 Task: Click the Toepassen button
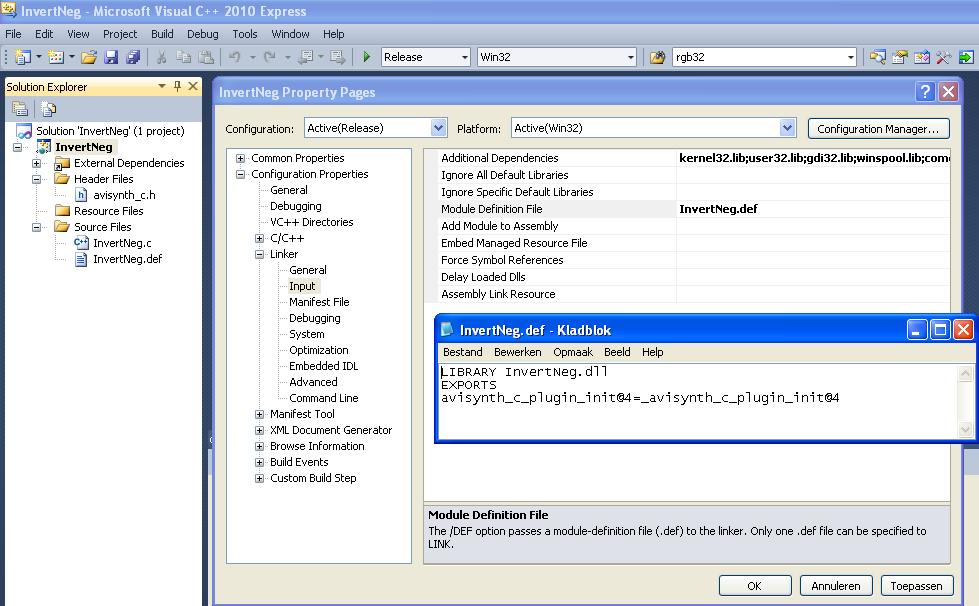click(917, 585)
